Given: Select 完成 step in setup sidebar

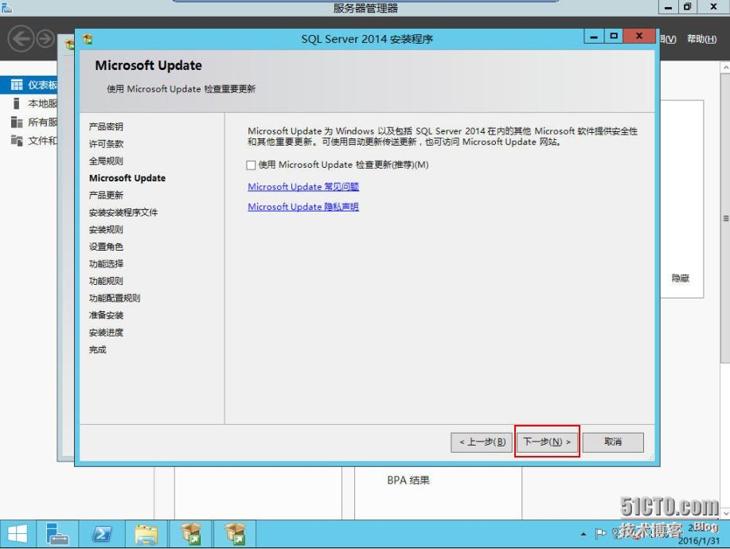Looking at the screenshot, I should pos(98,350).
